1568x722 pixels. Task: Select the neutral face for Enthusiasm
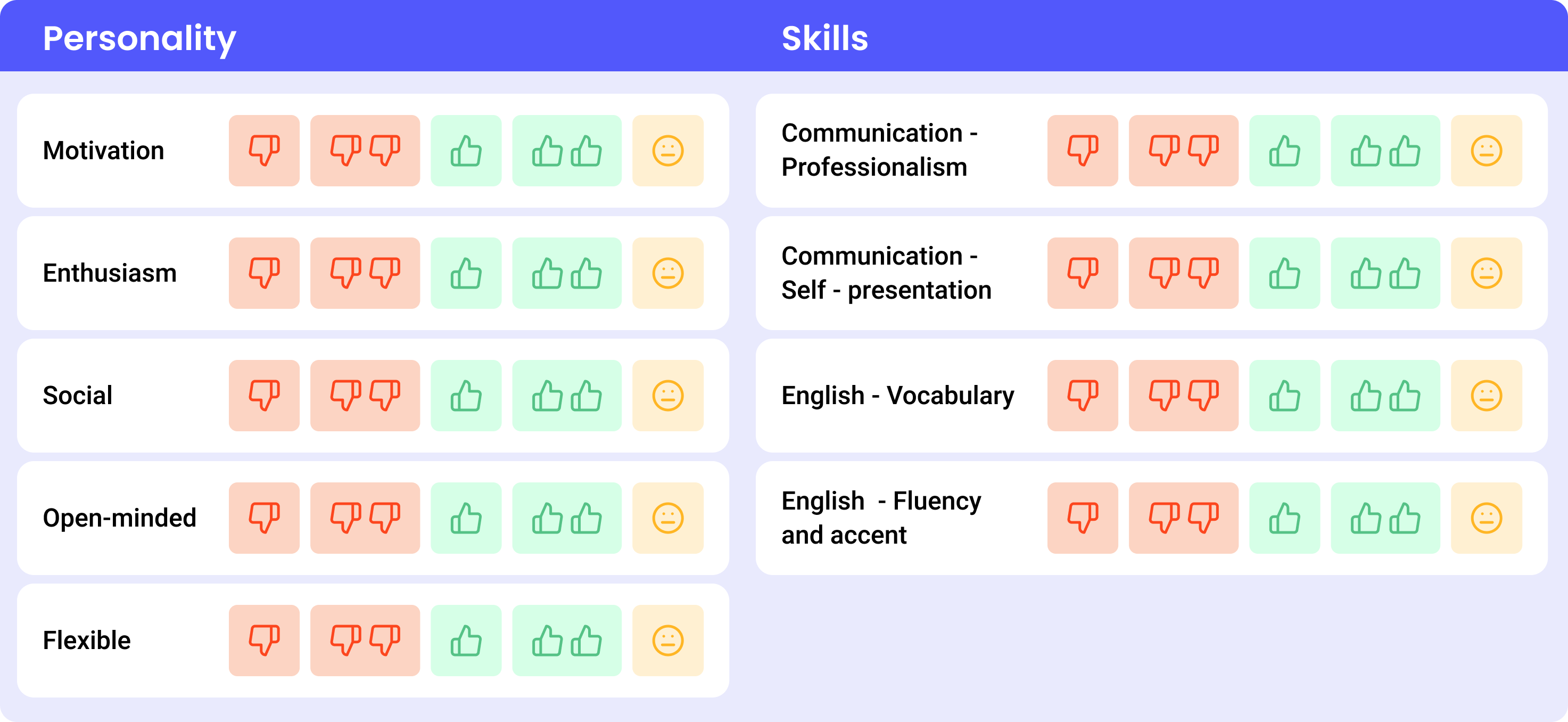[668, 273]
